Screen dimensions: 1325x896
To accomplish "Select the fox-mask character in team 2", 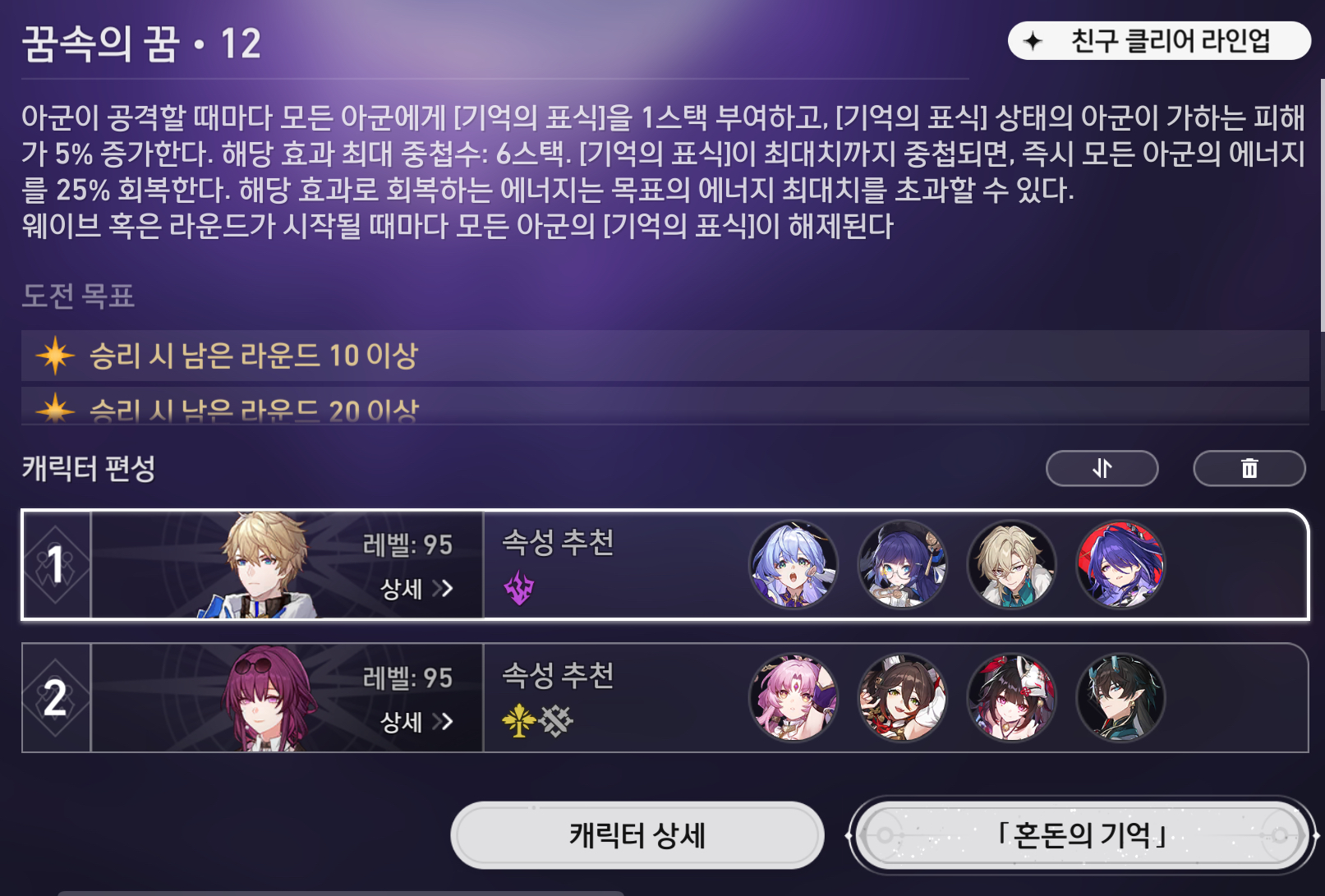I will coord(1011,698).
